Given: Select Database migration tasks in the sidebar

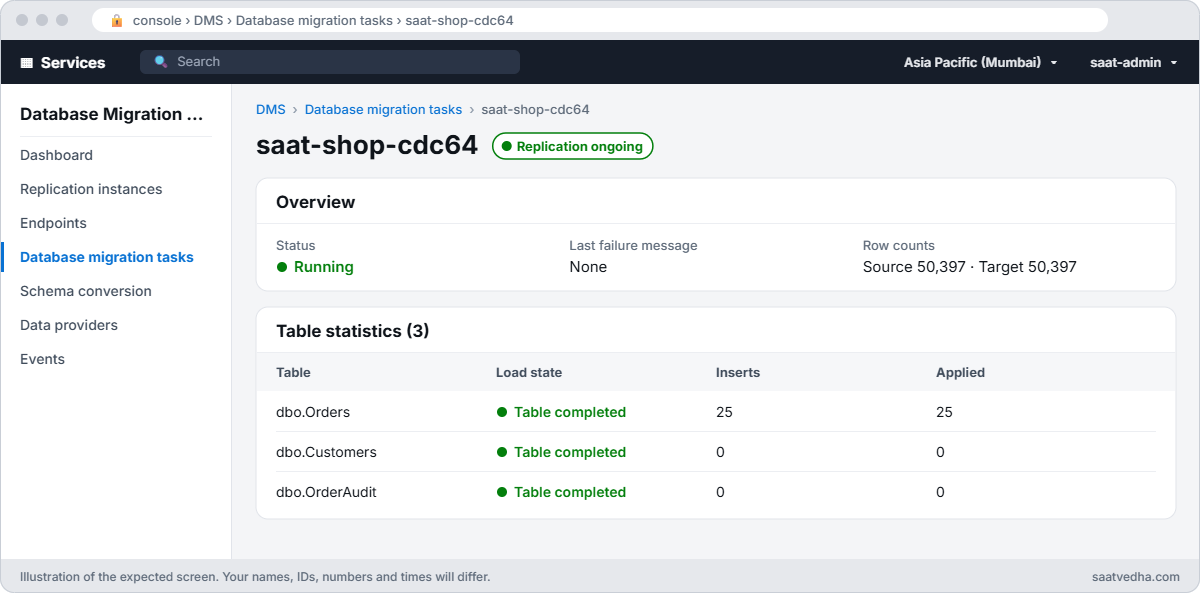Looking at the screenshot, I should coord(107,257).
